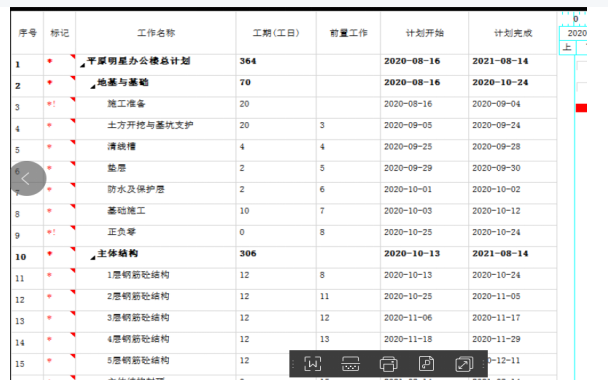The image size is (608, 387).
Task: Click the red mark icon for 主体结构 row
Action: pos(50,254)
